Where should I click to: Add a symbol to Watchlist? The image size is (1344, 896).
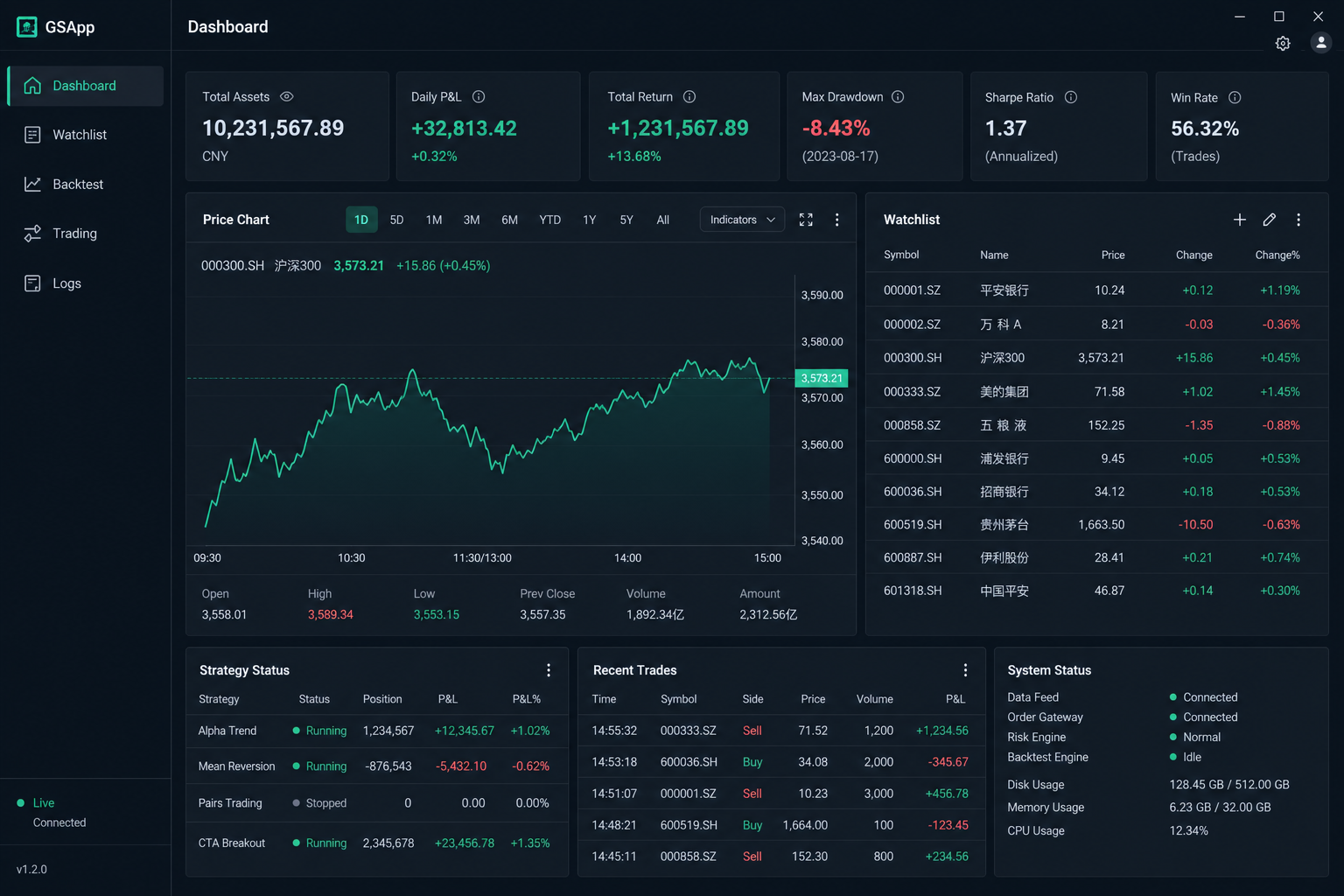1240,220
